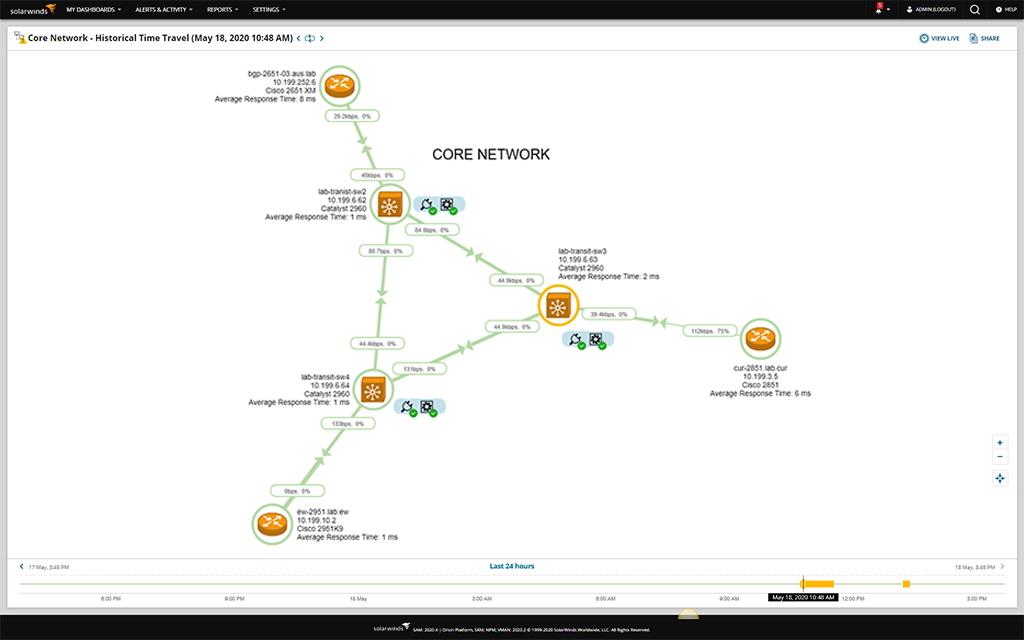The image size is (1024, 640).
Task: Open the SETTINGS dropdown menu
Action: coord(266,9)
